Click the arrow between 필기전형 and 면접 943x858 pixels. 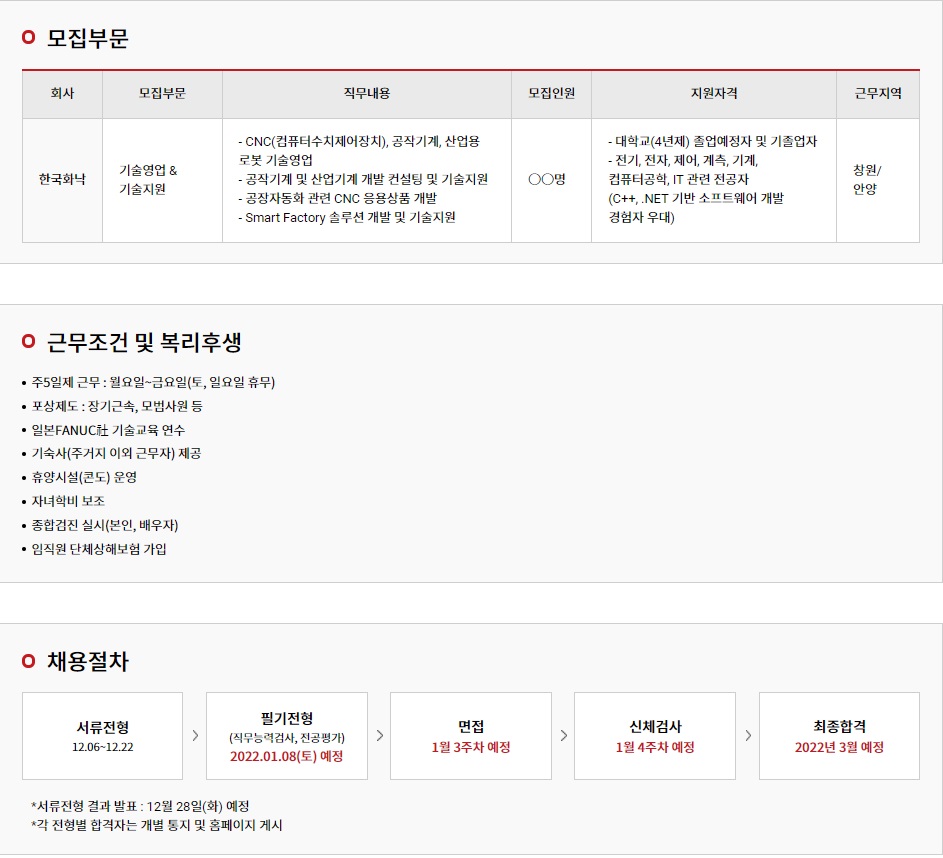click(x=379, y=736)
